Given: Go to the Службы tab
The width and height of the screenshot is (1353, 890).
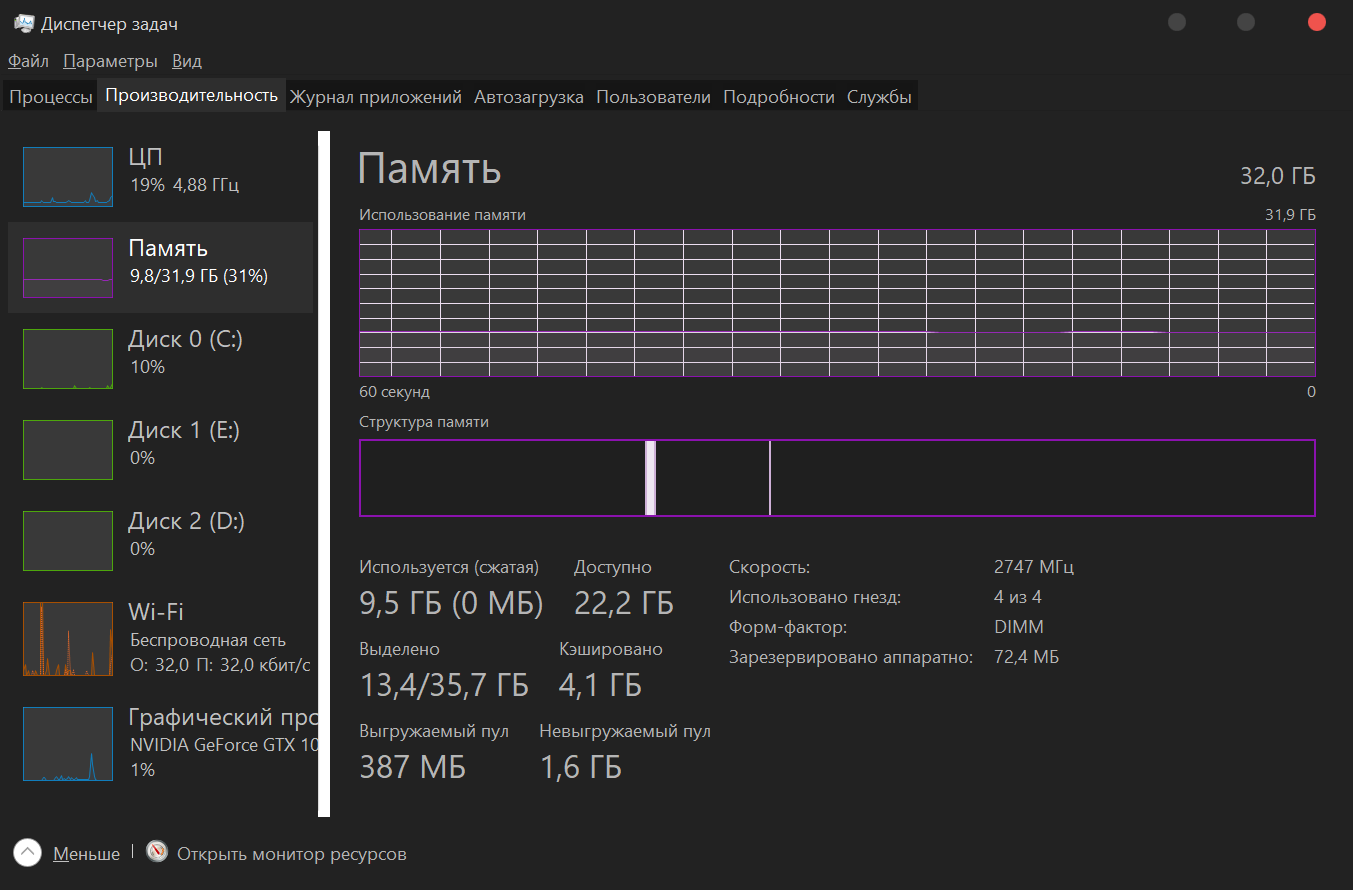Looking at the screenshot, I should [879, 97].
